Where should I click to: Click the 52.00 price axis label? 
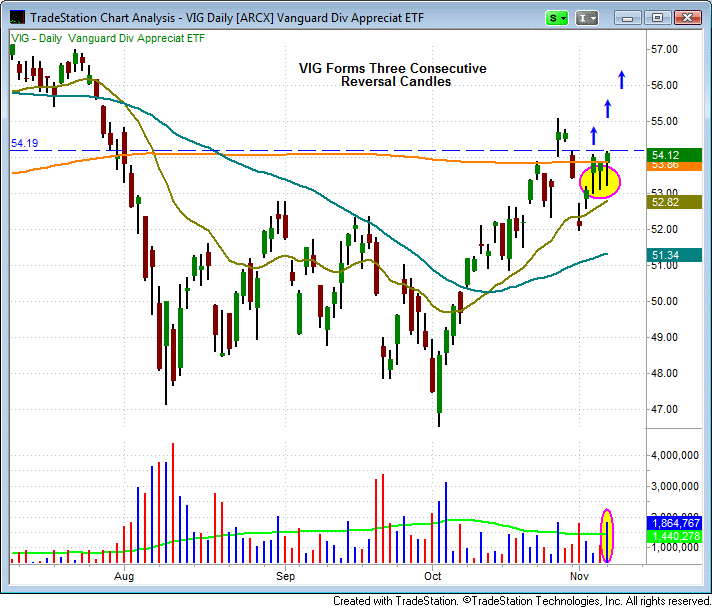coord(664,229)
